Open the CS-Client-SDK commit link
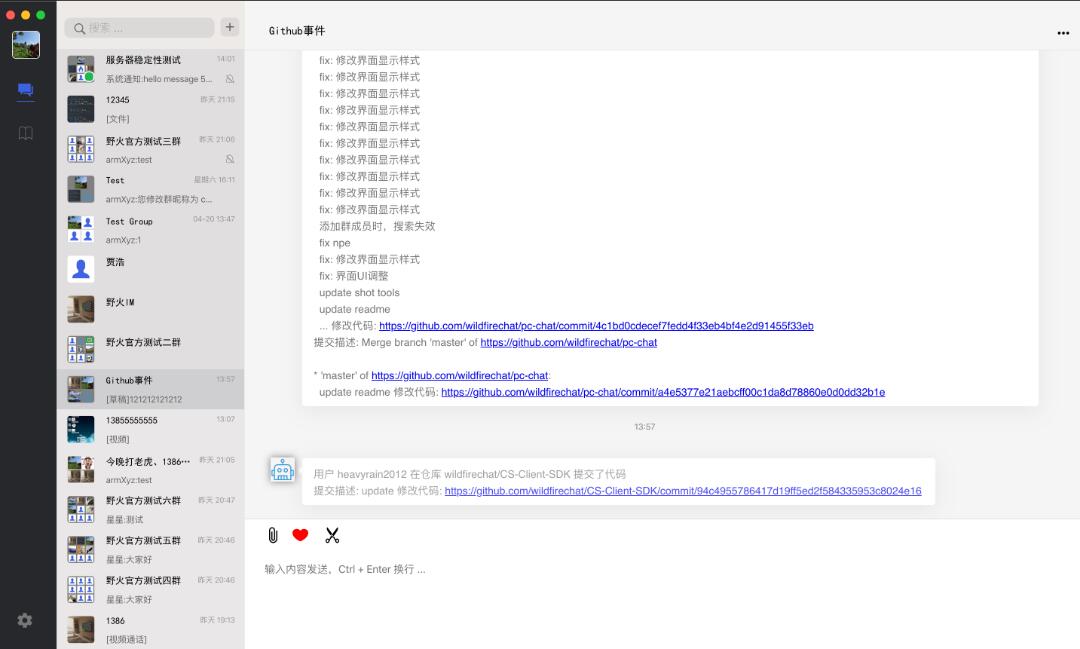1080x649 pixels. click(682, 491)
